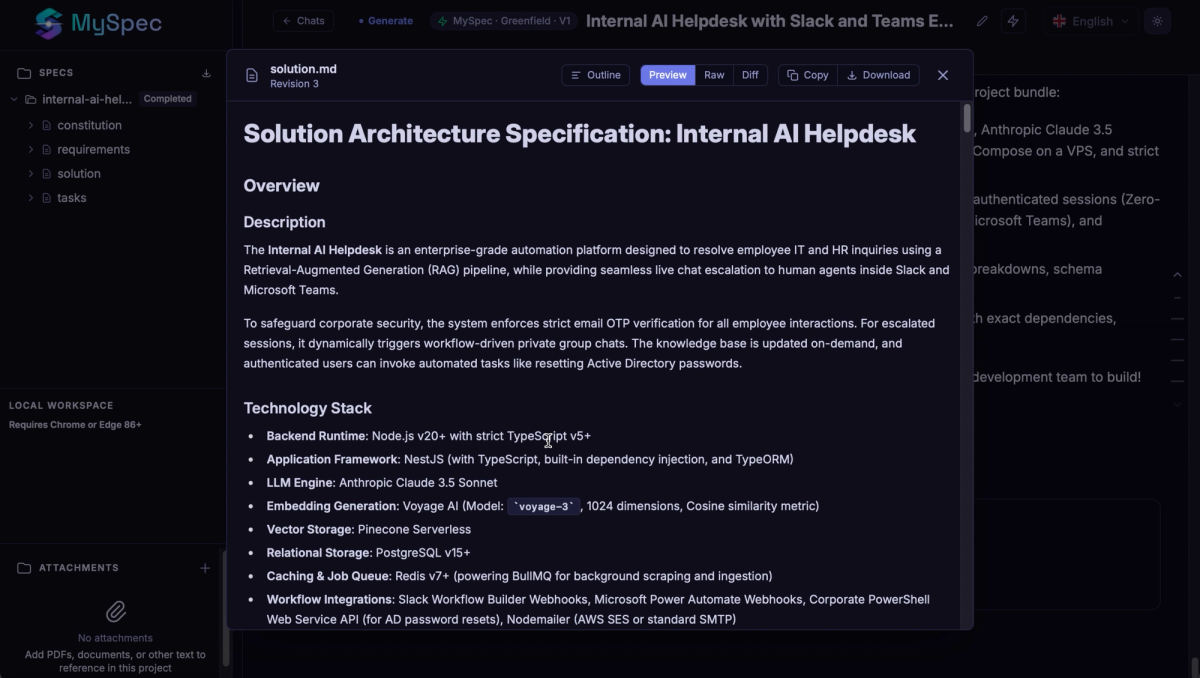Click the document icon next to tasks
Image resolution: width=1200 pixels, height=678 pixels.
click(x=47, y=198)
